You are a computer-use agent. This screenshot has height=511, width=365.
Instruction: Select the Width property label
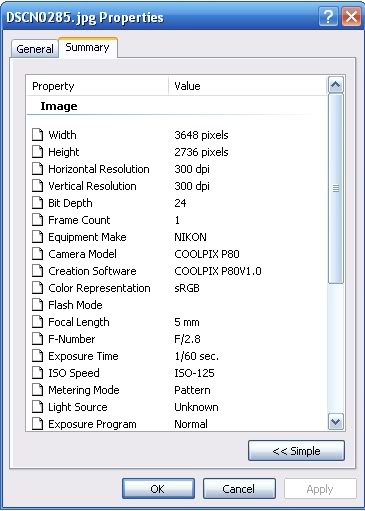point(62,135)
